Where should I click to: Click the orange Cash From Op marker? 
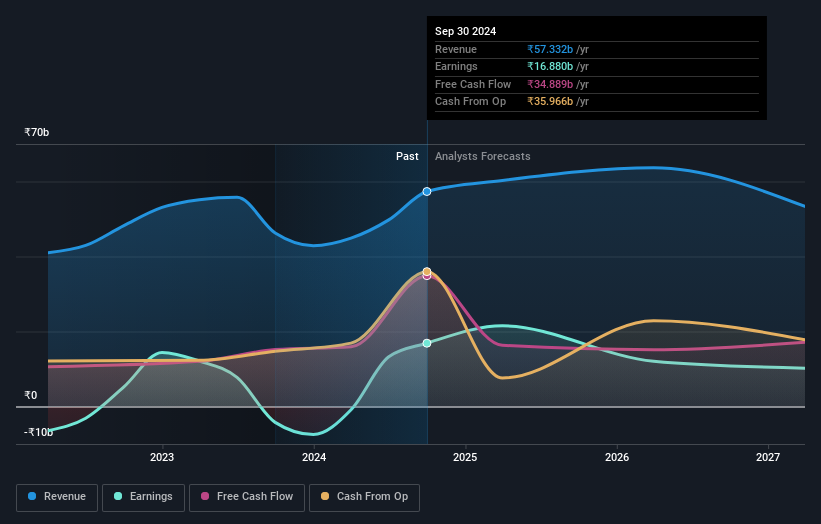point(427,271)
